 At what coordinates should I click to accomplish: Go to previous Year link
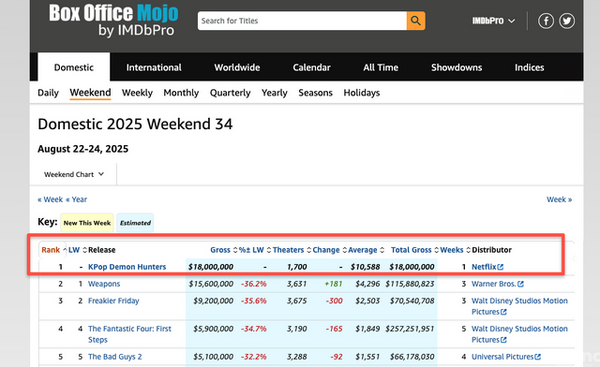[x=77, y=199]
